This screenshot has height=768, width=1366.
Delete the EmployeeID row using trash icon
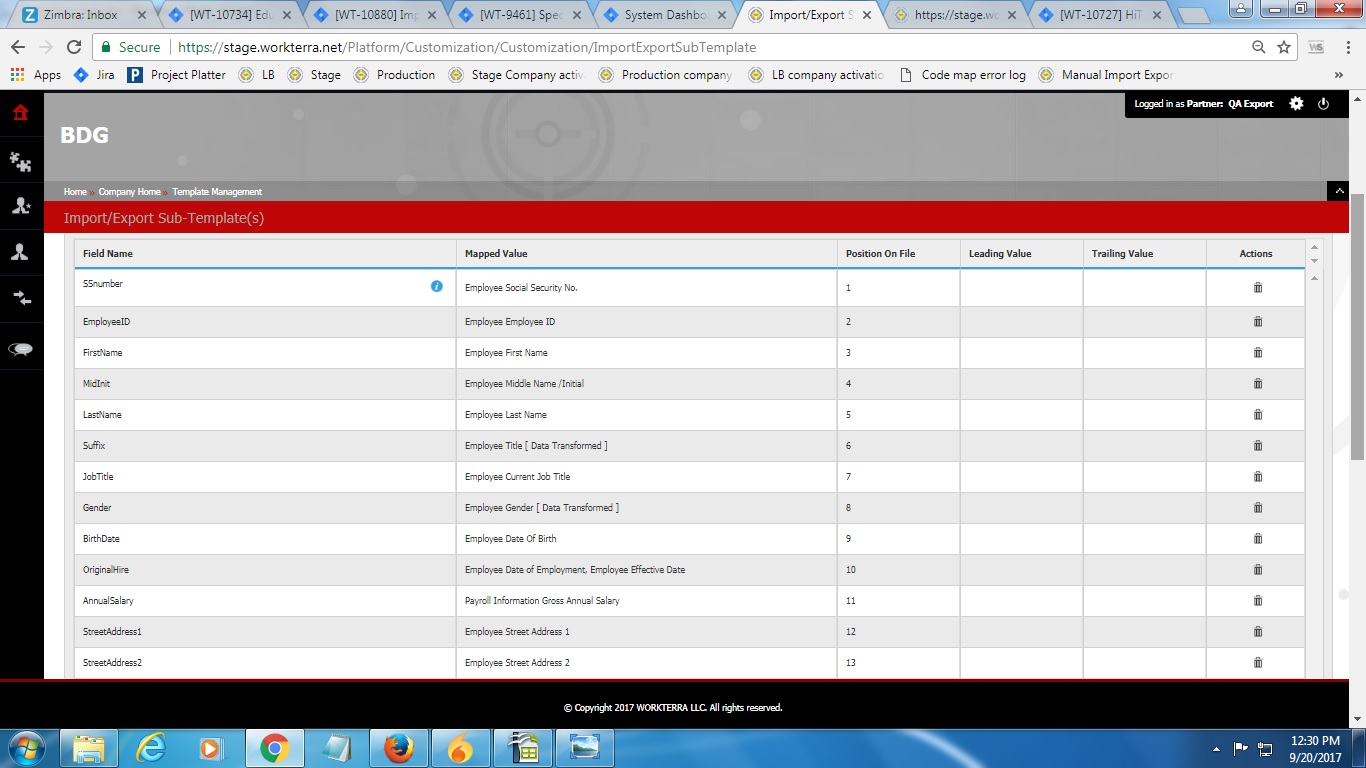tap(1257, 322)
